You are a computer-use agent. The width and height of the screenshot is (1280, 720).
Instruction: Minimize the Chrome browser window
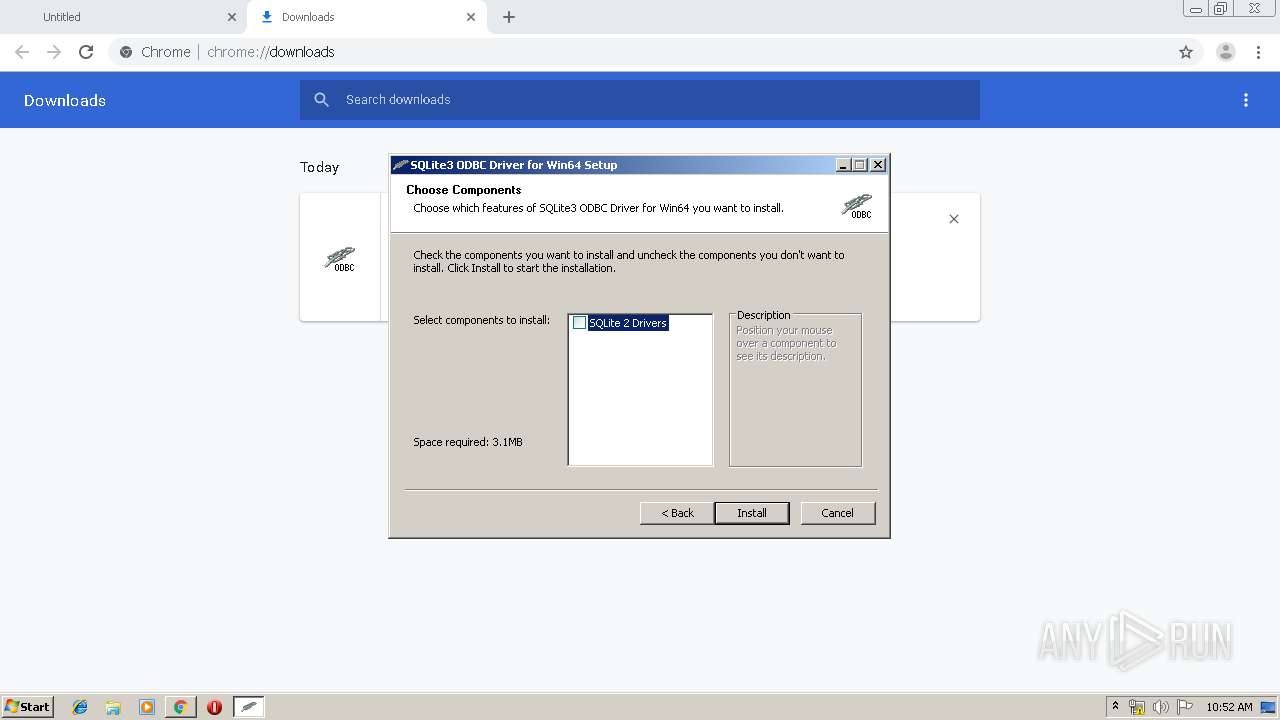point(1196,9)
